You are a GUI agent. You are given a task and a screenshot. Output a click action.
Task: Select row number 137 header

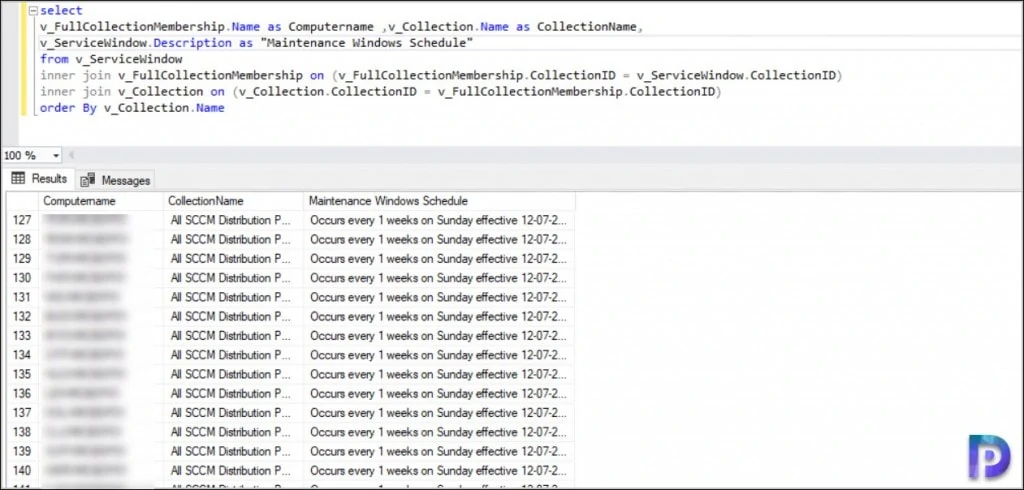[22, 413]
